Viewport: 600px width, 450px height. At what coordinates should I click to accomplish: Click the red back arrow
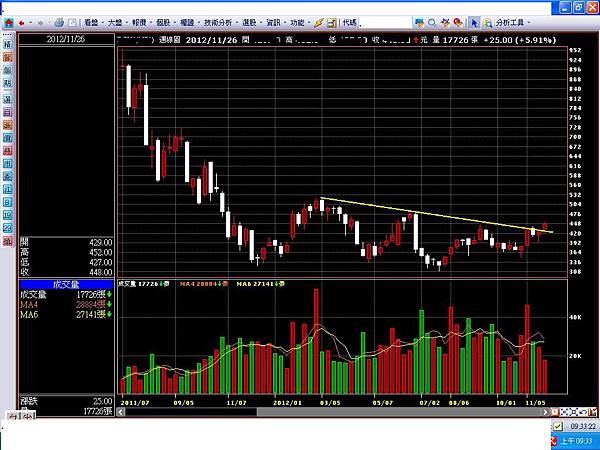pyautogui.click(x=21, y=23)
